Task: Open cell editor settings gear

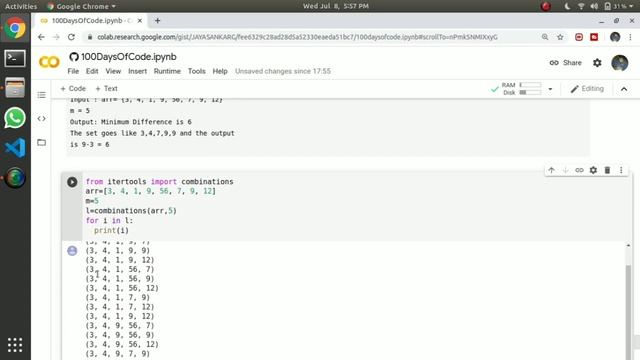Action: coord(593,170)
